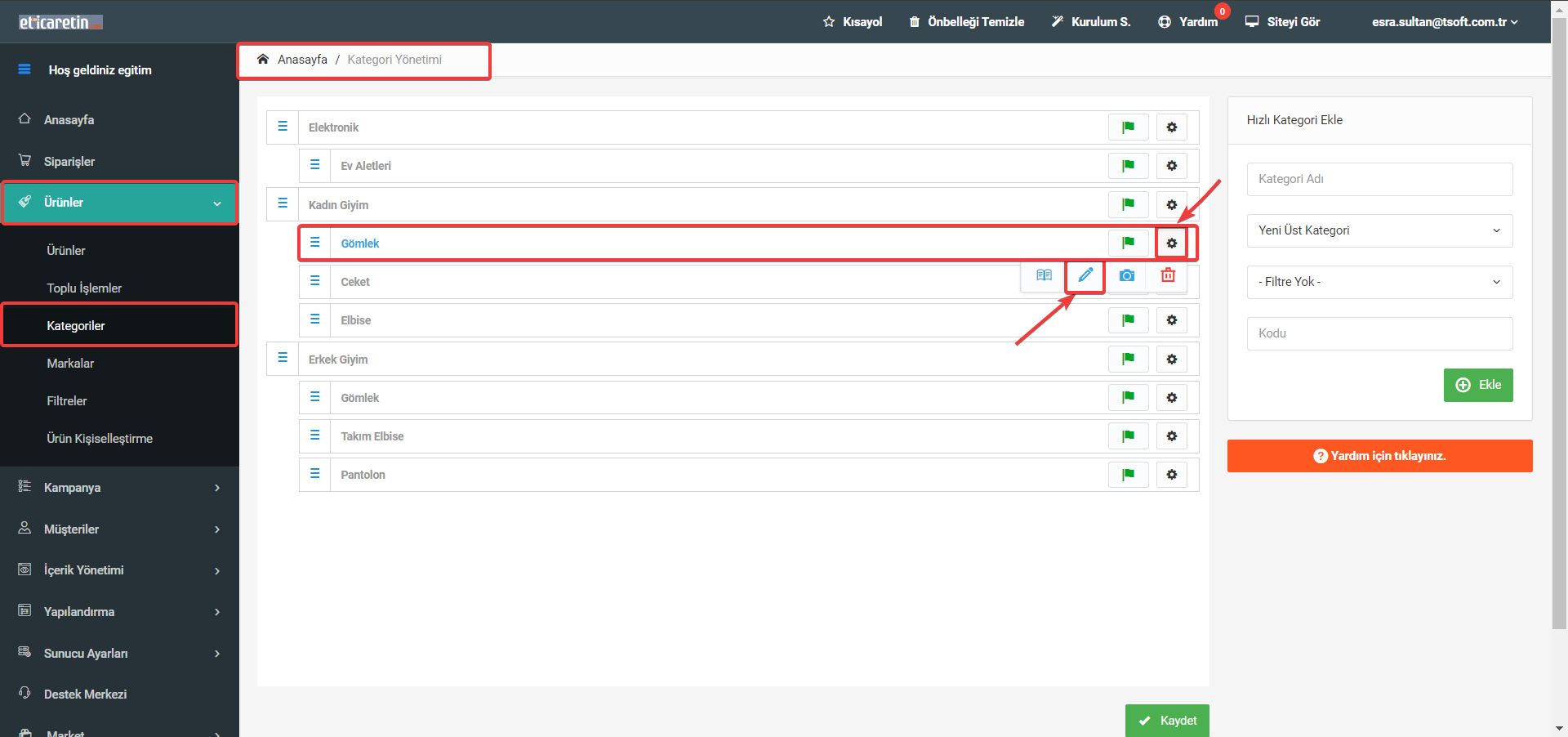Open Markalar submenu item
This screenshot has height=737, width=1568.
(70, 364)
